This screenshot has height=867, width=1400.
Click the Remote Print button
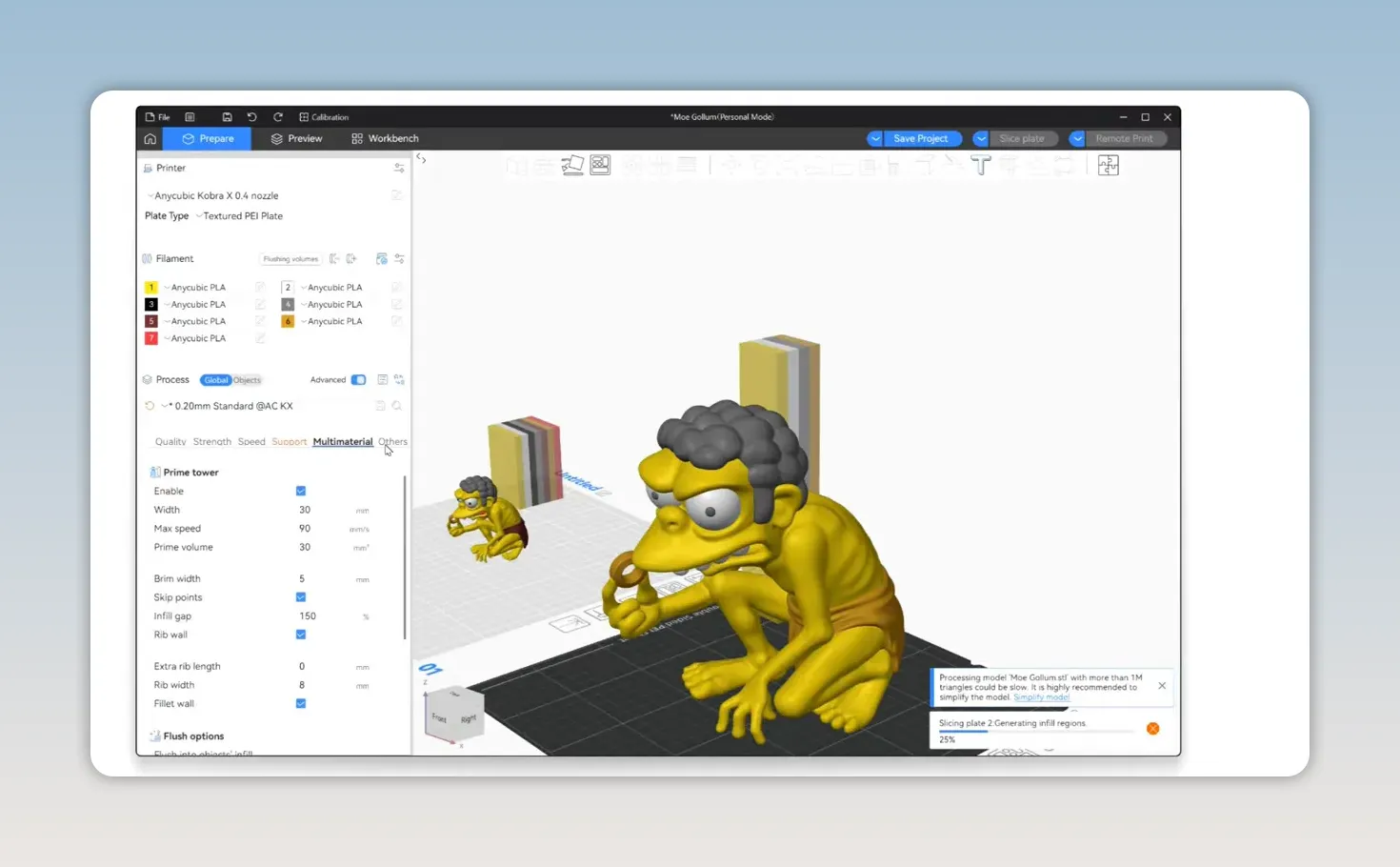click(1125, 139)
